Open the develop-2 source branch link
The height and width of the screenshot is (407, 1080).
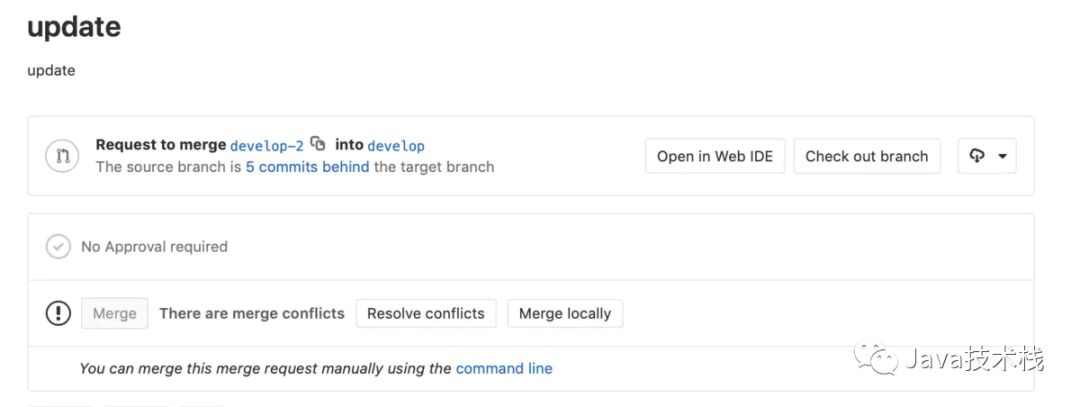coord(266,145)
